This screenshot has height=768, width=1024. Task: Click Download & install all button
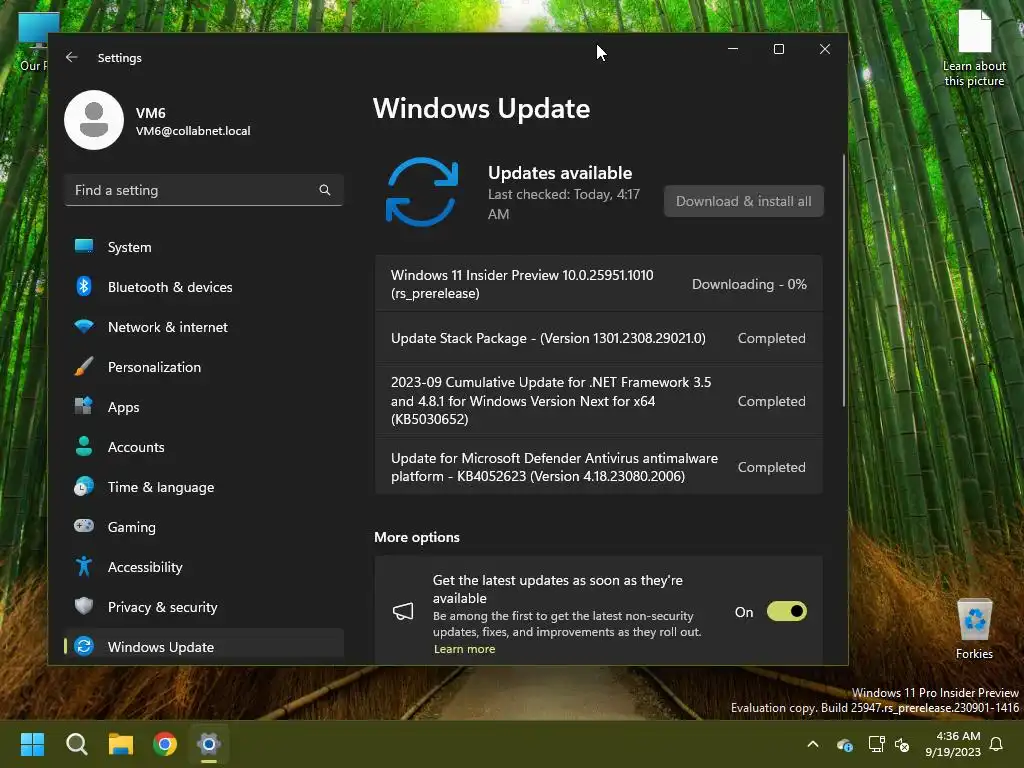coord(744,201)
